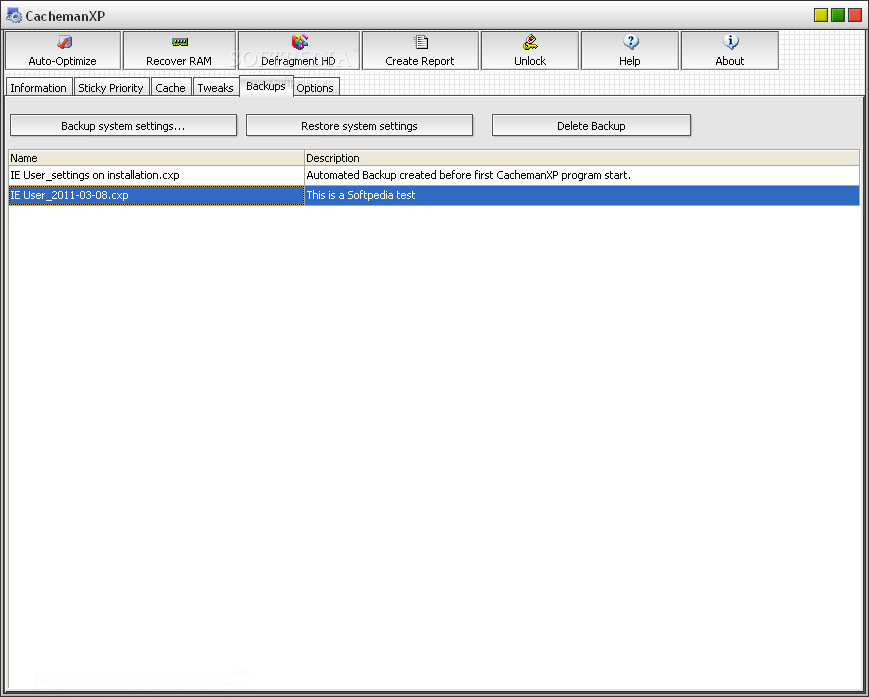Open Help from the toolbar
869x697 pixels.
(630, 50)
